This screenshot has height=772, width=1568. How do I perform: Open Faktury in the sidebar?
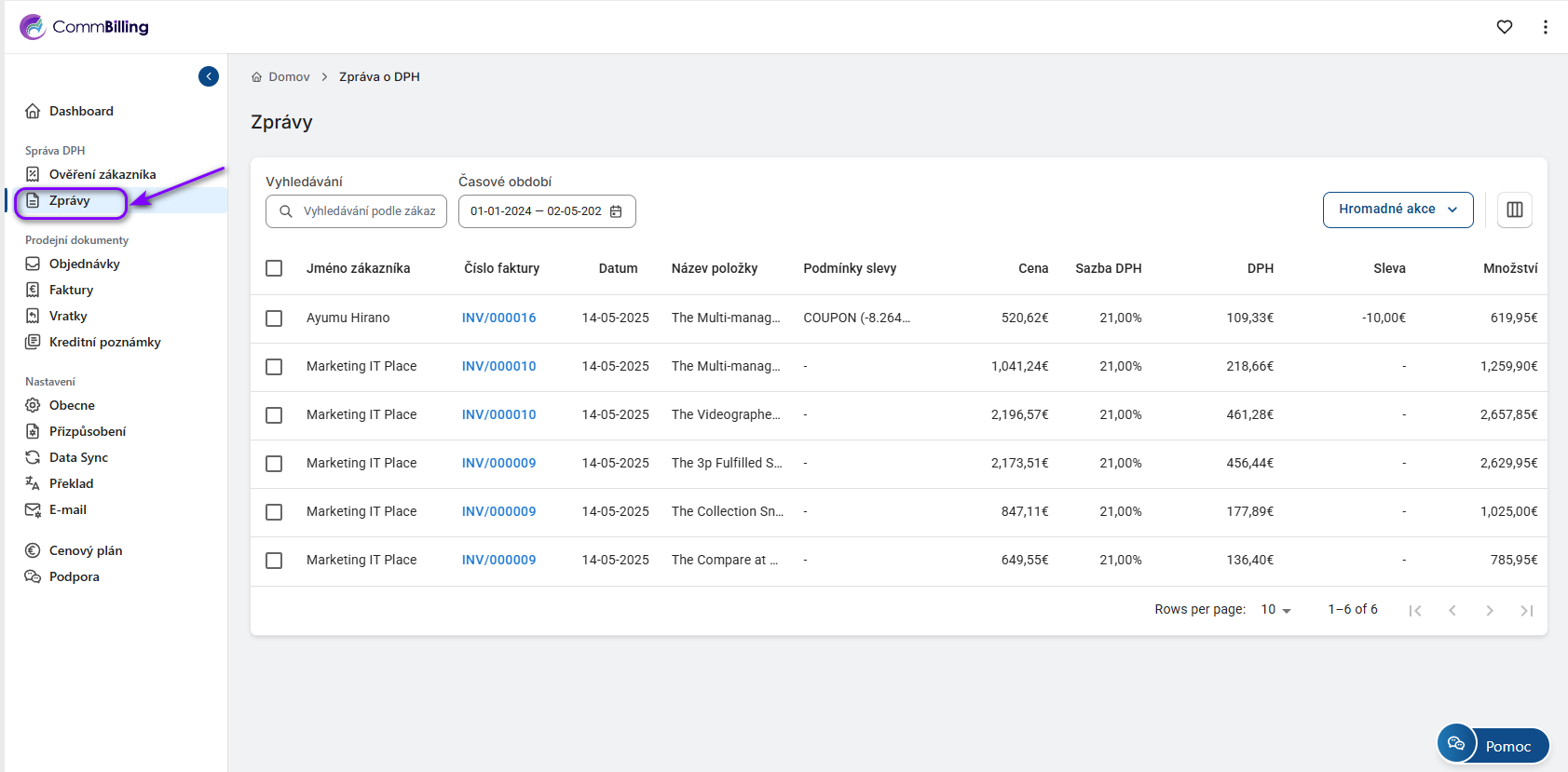point(71,290)
